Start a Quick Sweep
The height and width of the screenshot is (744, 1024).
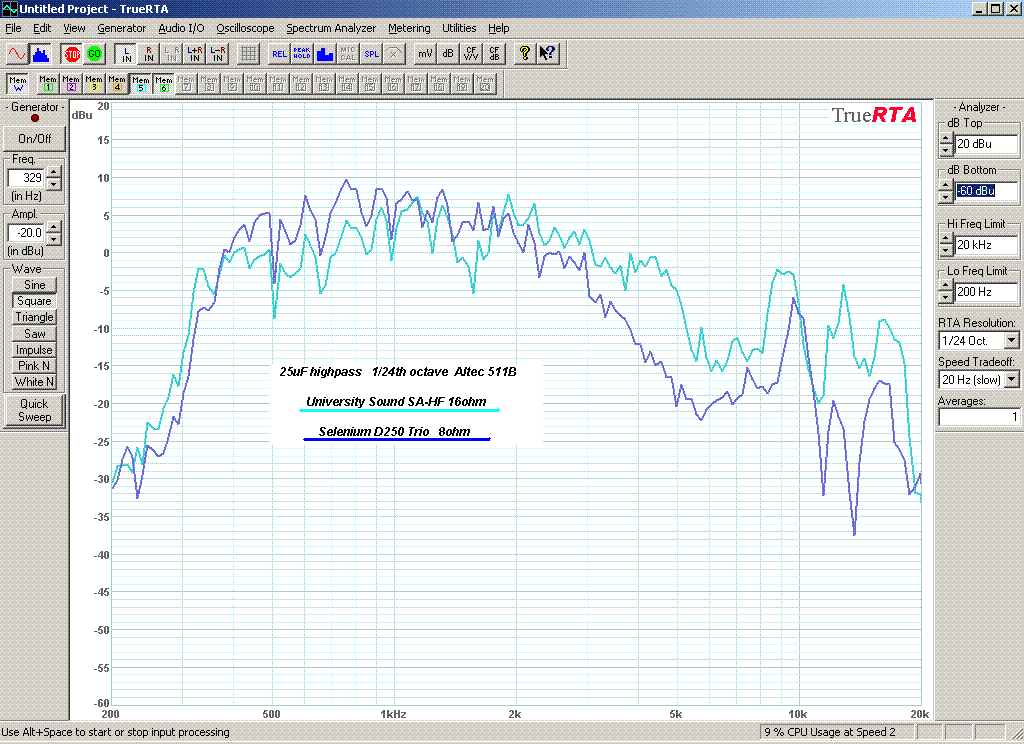click(x=35, y=410)
